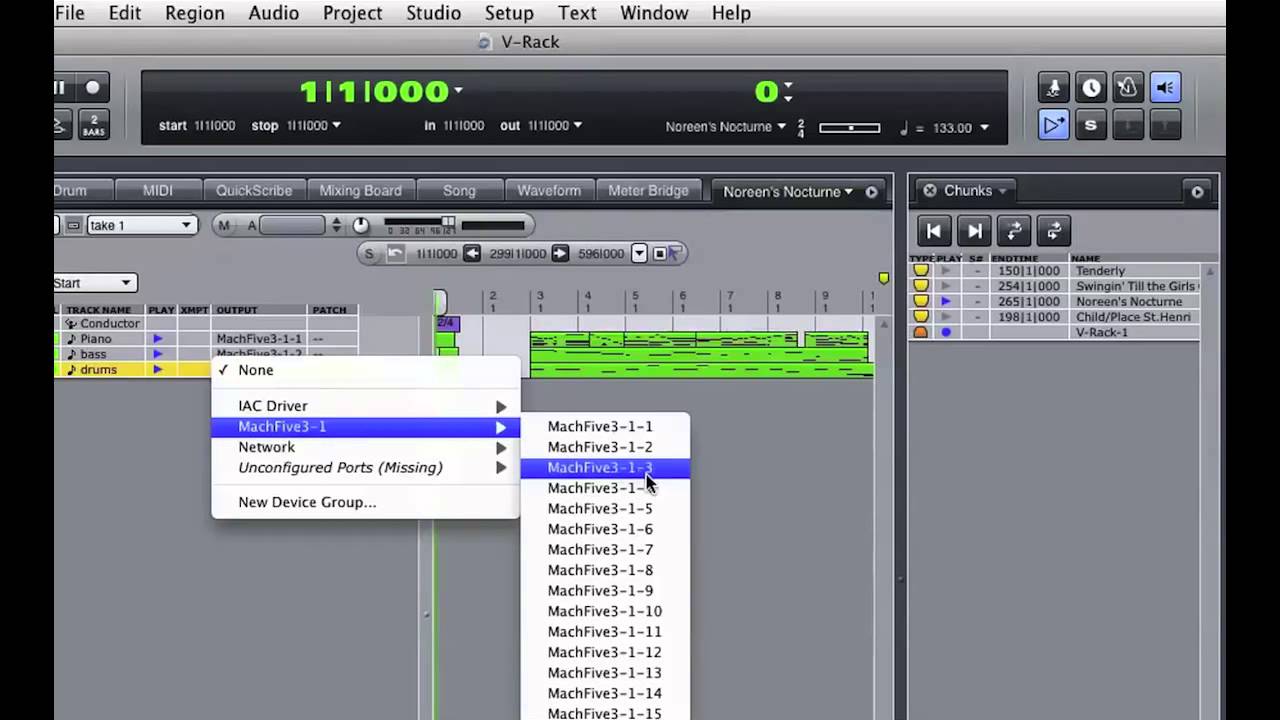Click the level meter slider handle
The image size is (1280, 720).
pos(449,222)
